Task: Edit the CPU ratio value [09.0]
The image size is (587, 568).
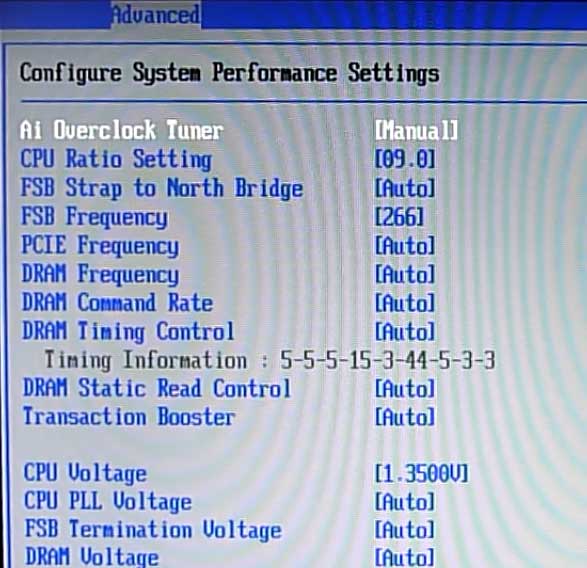Action: (x=405, y=159)
